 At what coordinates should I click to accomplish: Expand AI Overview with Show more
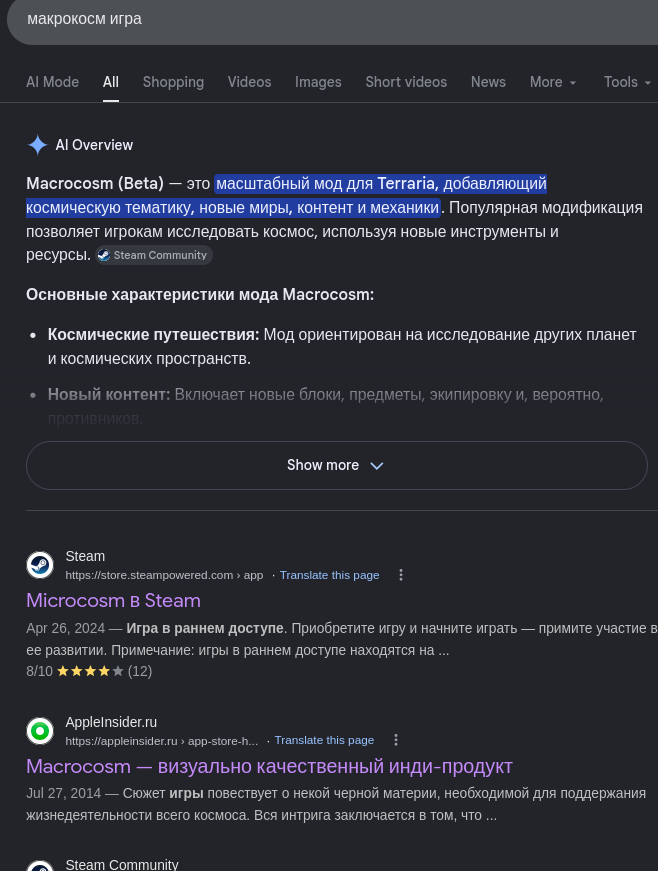(336, 465)
